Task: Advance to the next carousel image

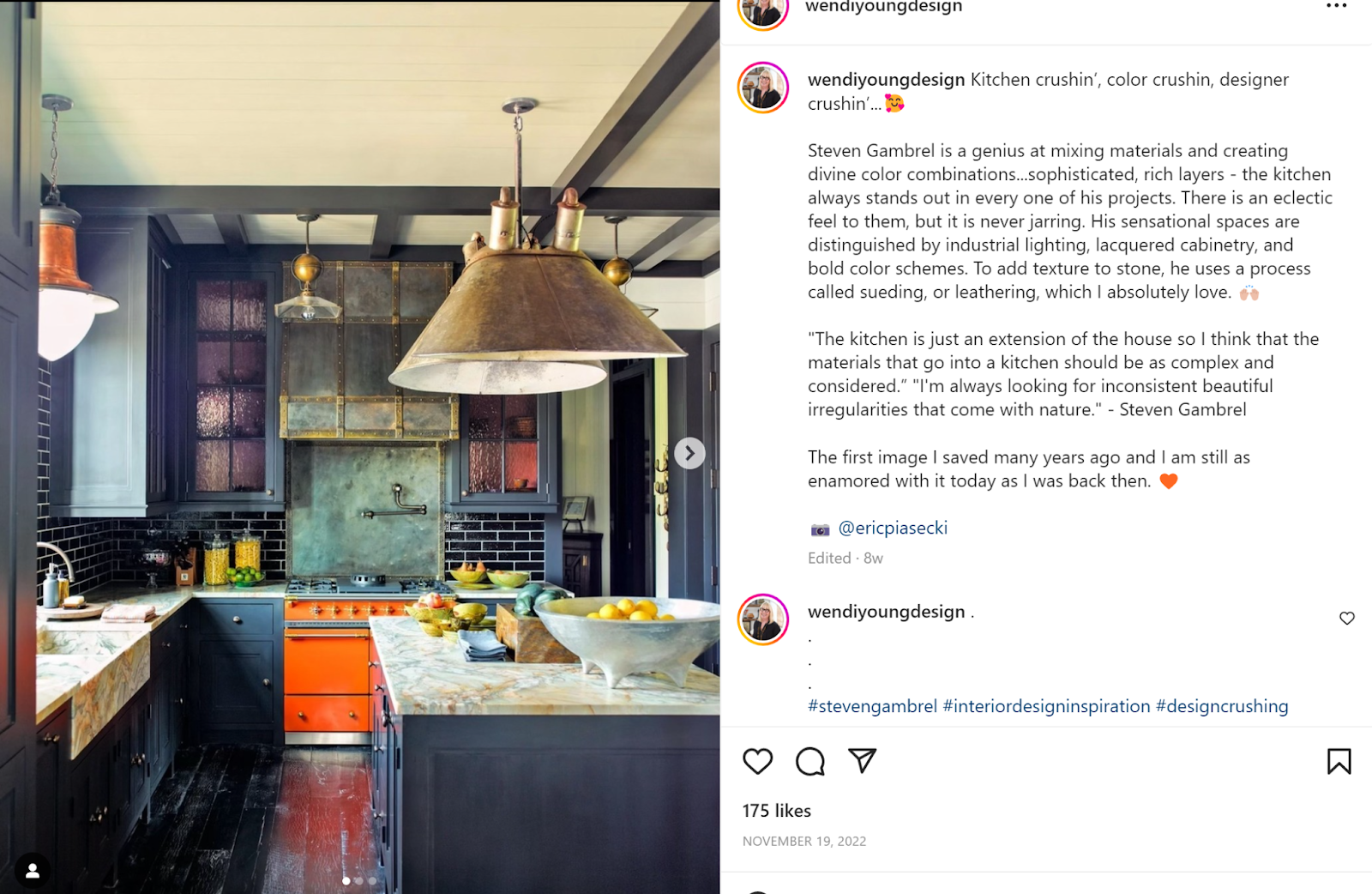Action: click(689, 453)
